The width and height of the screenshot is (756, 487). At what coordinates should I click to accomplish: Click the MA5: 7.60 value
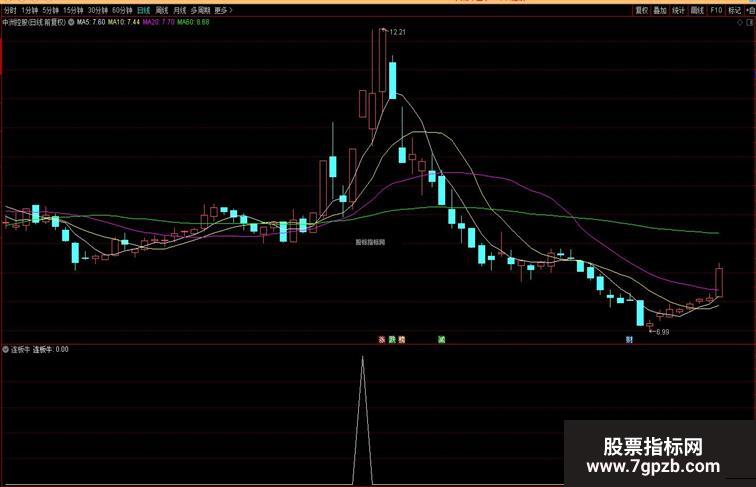tap(91, 22)
